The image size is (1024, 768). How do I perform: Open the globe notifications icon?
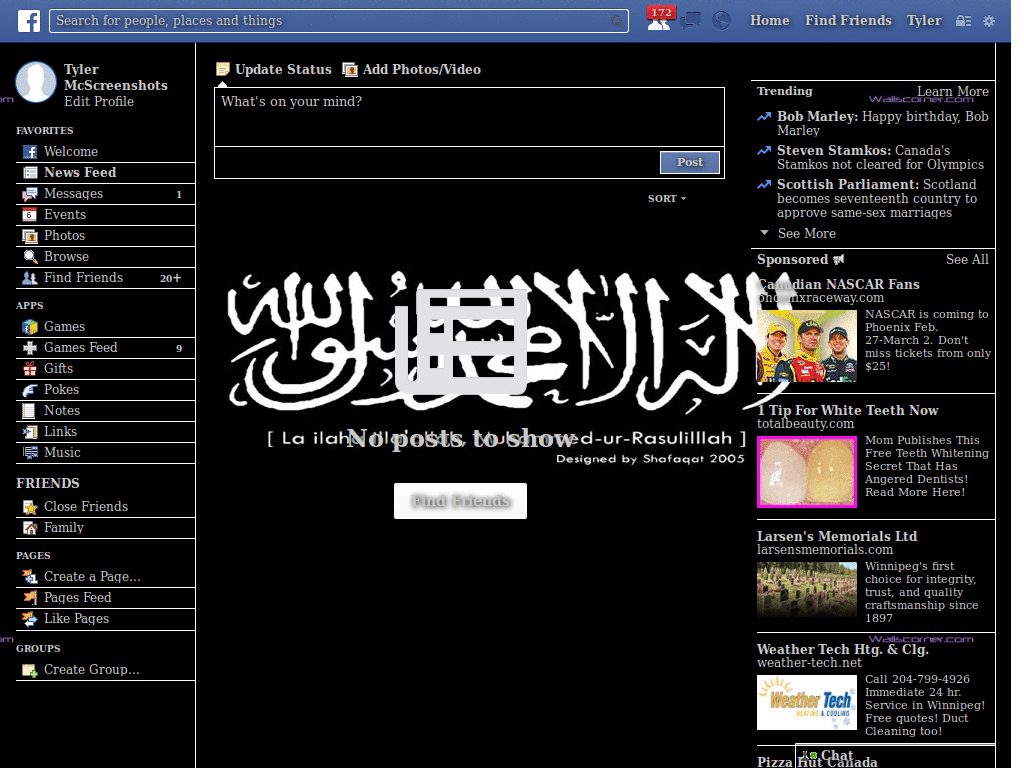coord(721,21)
